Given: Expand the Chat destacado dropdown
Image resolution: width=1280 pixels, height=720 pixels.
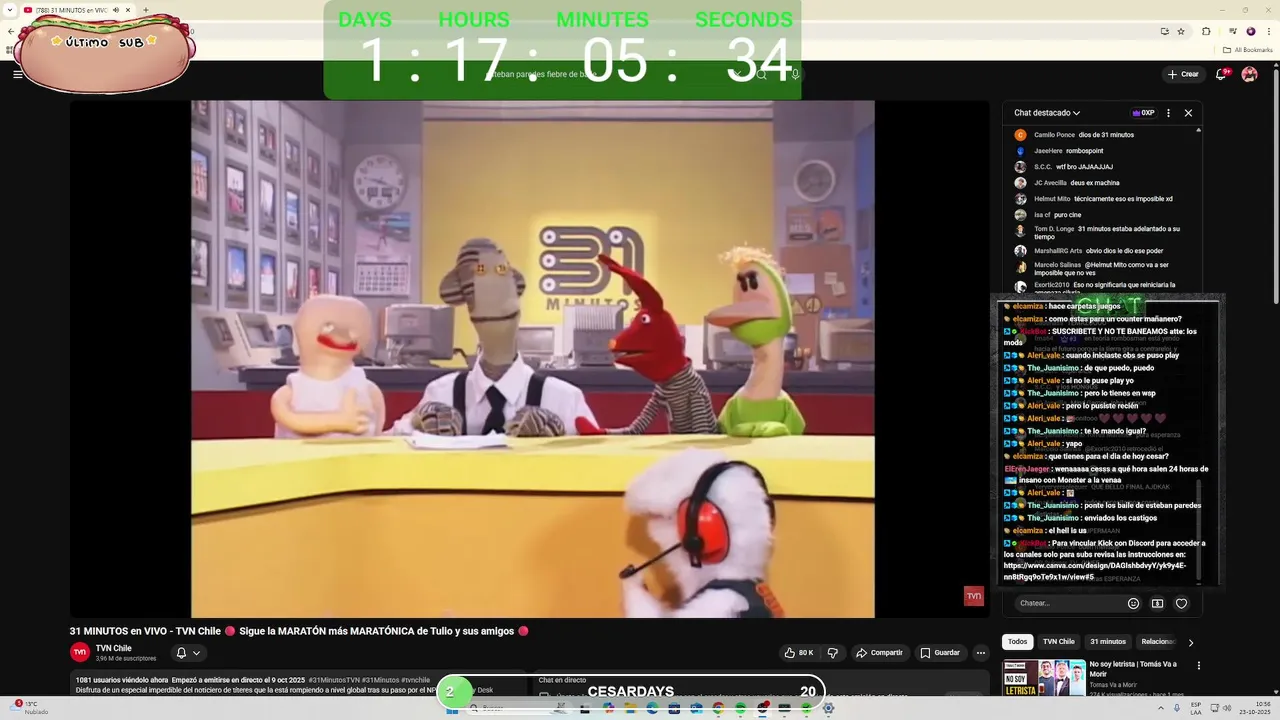Looking at the screenshot, I should click(1047, 113).
